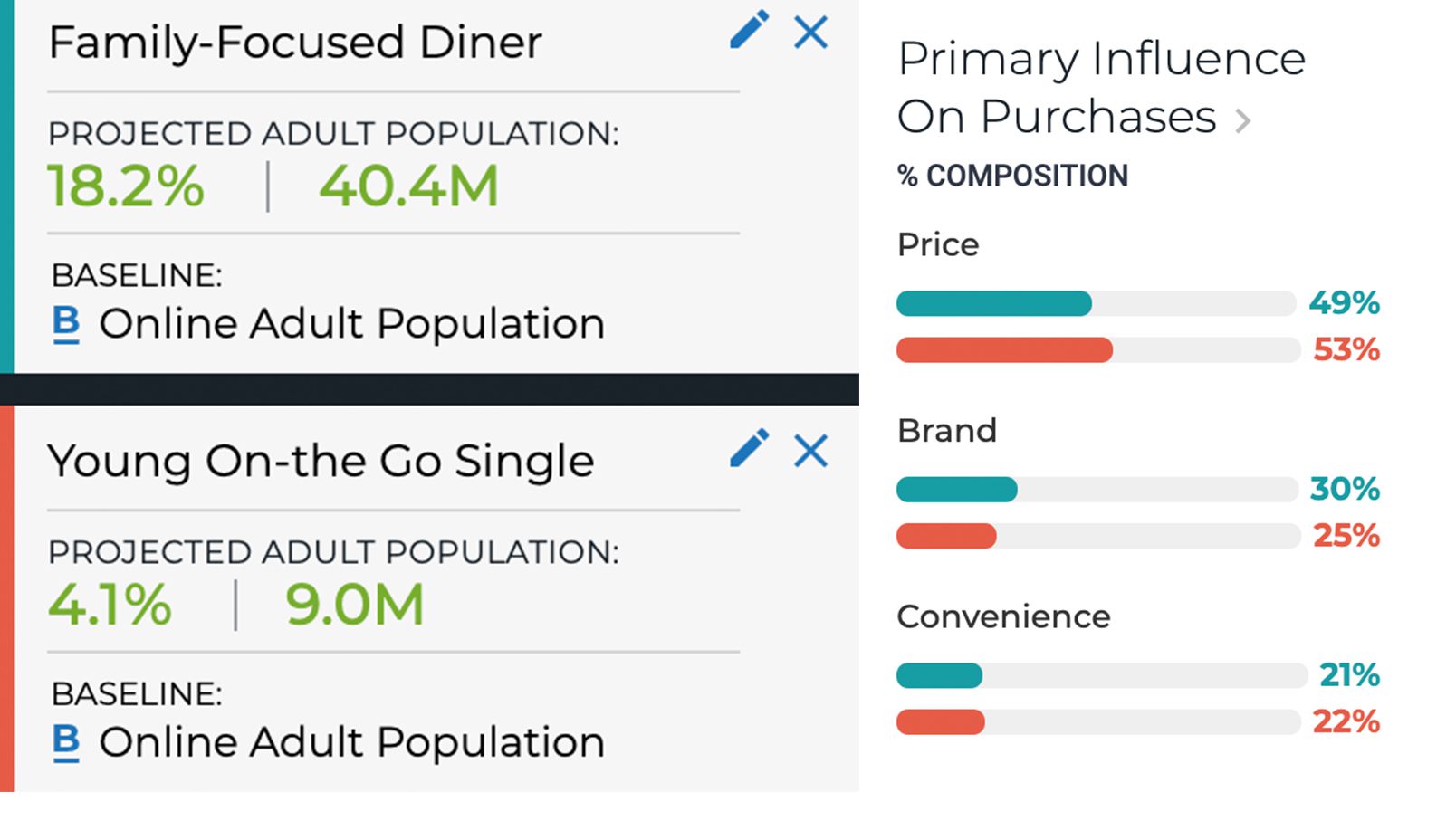Image resolution: width=1456 pixels, height=821 pixels.
Task: Click baseline B icon in Family-Focused Diner card
Action: coord(66,324)
